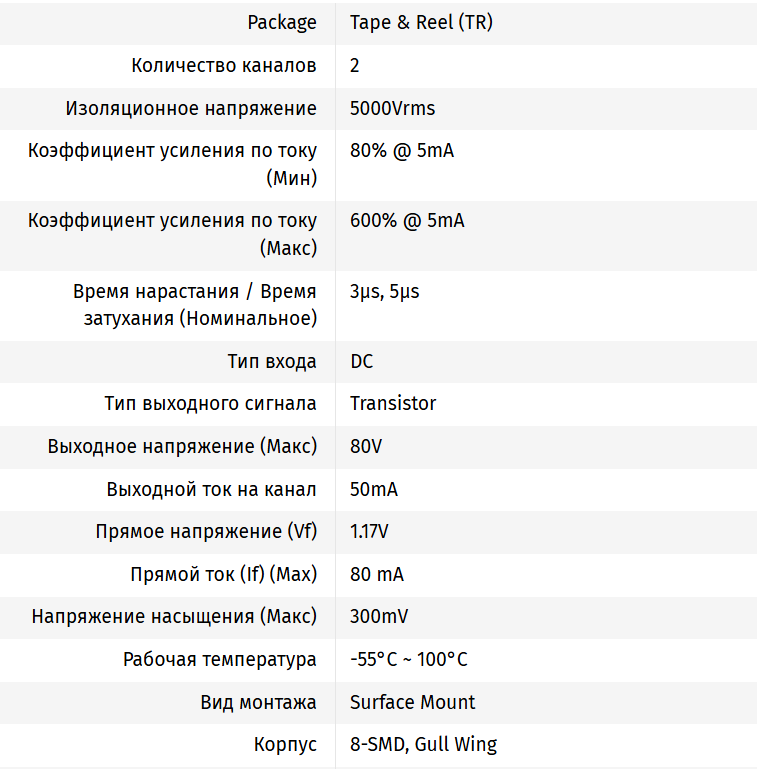
Task: Select the 'Изоляционное напряжение' label
Action: (x=191, y=108)
